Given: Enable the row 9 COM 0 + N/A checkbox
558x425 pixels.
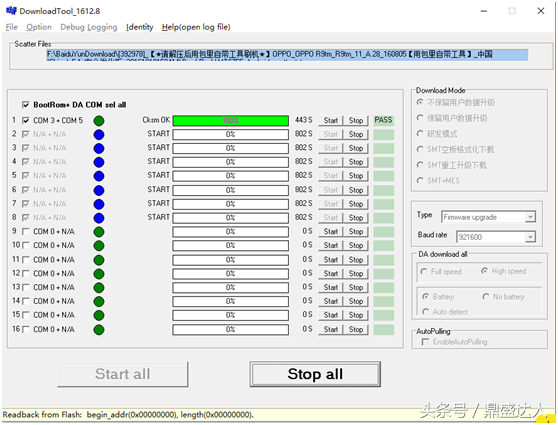Looking at the screenshot, I should (x=26, y=232).
